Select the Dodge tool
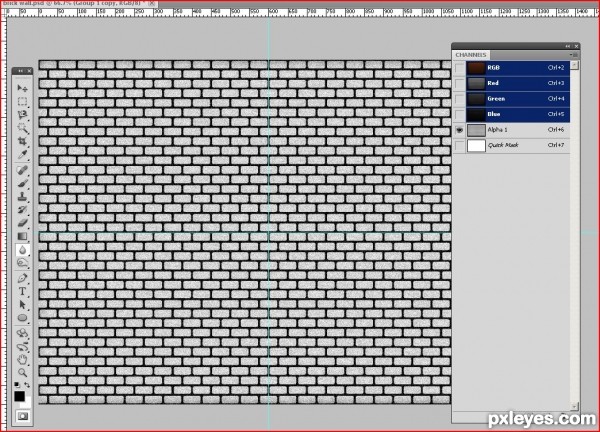The image size is (600, 432). click(x=22, y=263)
